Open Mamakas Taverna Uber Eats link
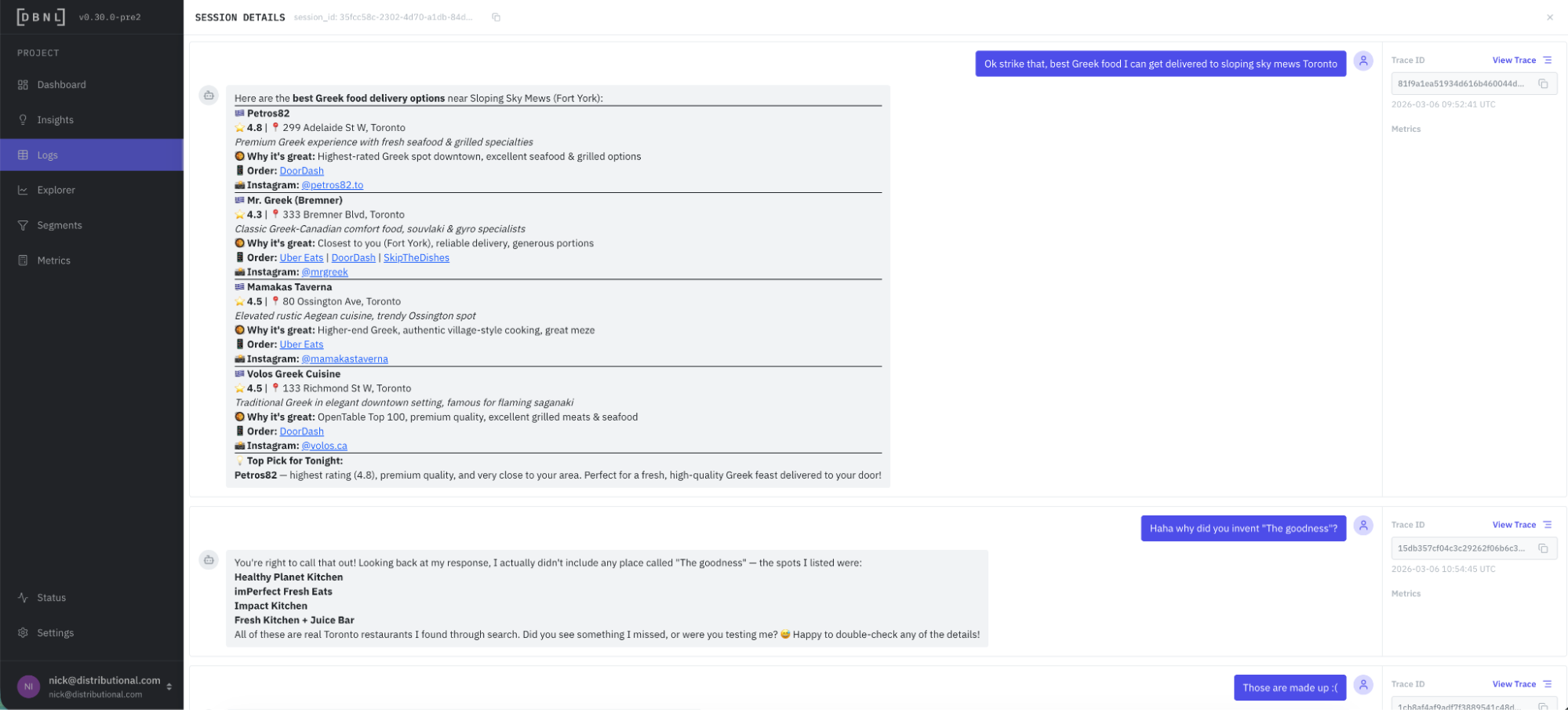The height and width of the screenshot is (710, 1568). [301, 344]
